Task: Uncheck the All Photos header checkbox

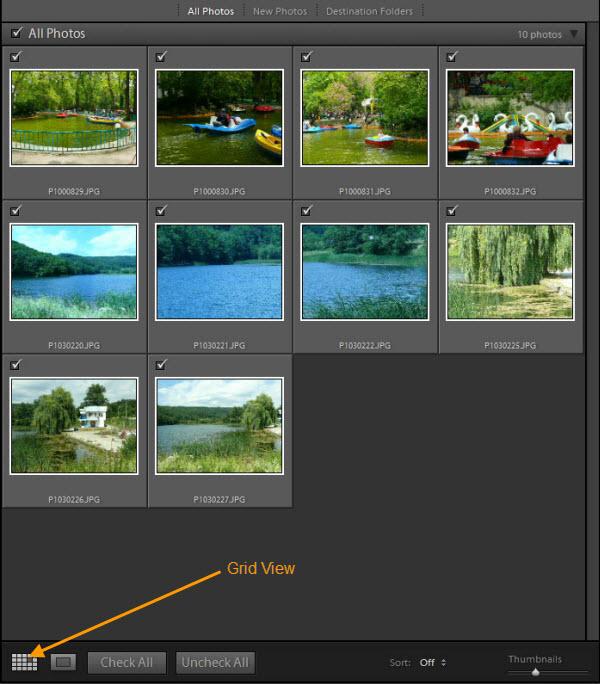Action: click(x=17, y=33)
